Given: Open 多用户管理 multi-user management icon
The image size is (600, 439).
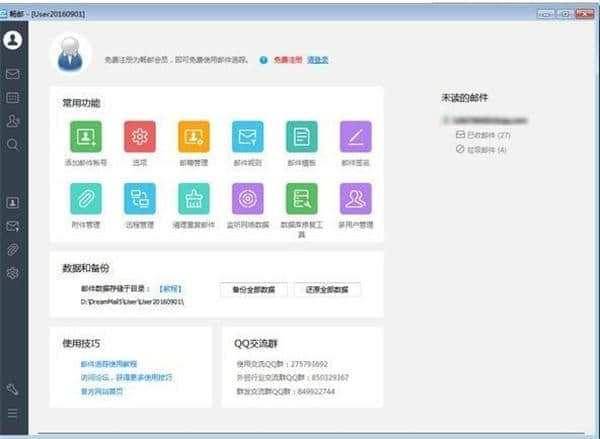Looking at the screenshot, I should pos(355,199).
